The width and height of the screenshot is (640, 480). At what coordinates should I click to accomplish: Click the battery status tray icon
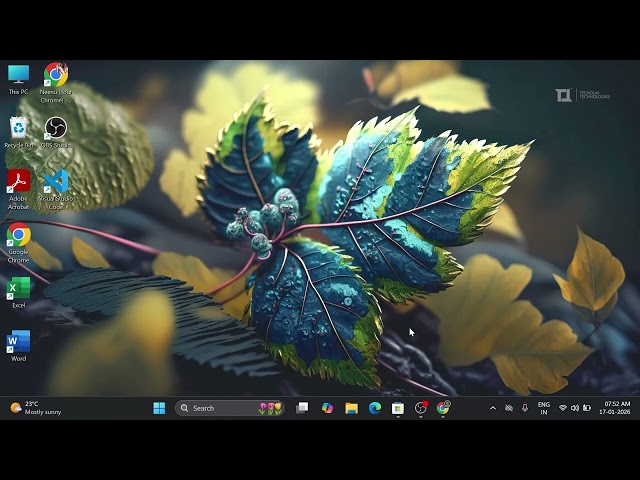(x=587, y=408)
